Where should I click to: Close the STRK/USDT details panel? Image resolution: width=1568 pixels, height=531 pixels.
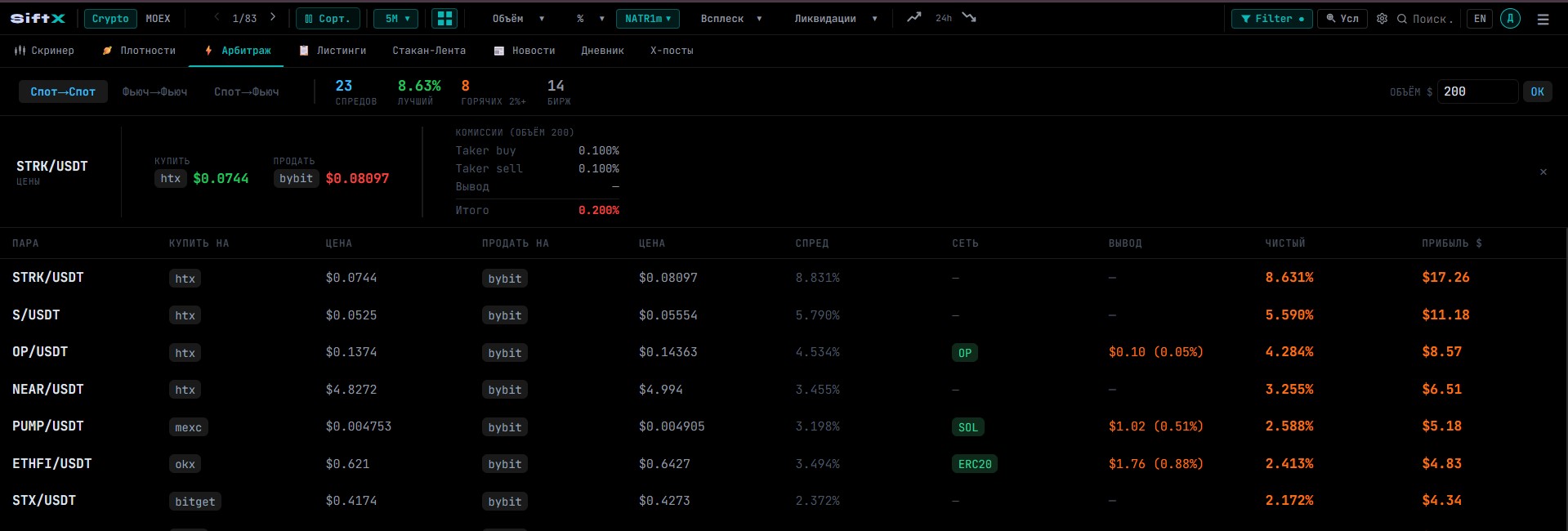[x=1543, y=172]
